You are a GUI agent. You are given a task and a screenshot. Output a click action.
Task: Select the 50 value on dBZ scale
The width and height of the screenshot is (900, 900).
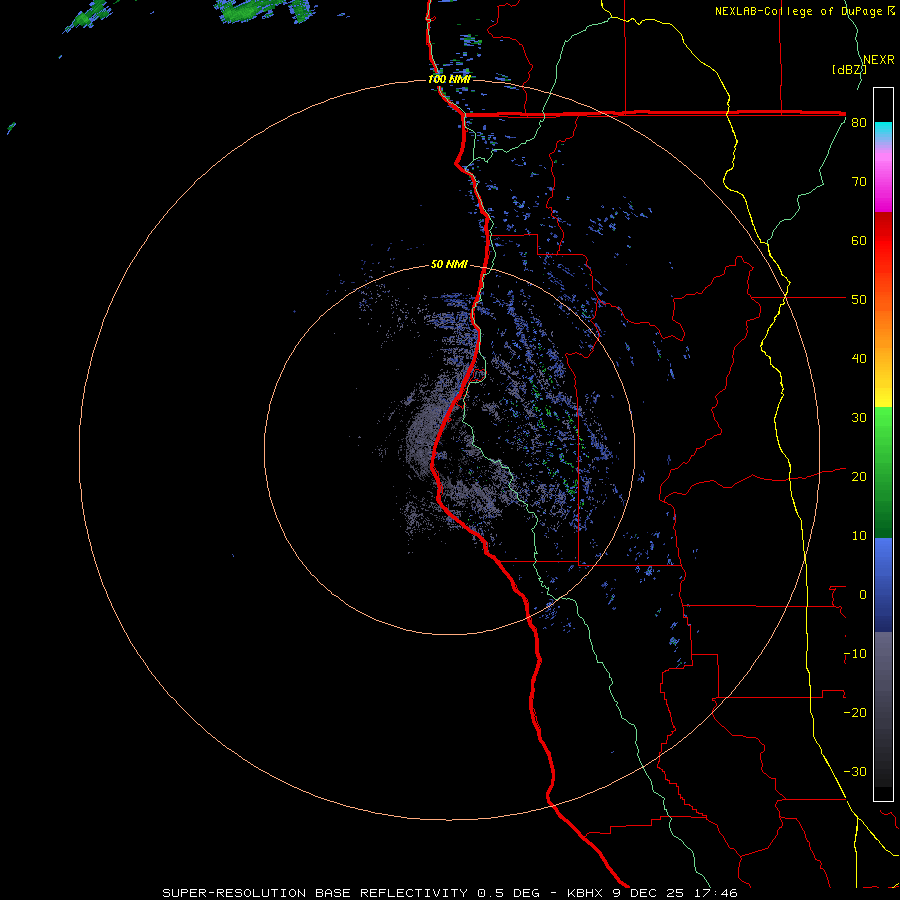tap(859, 300)
